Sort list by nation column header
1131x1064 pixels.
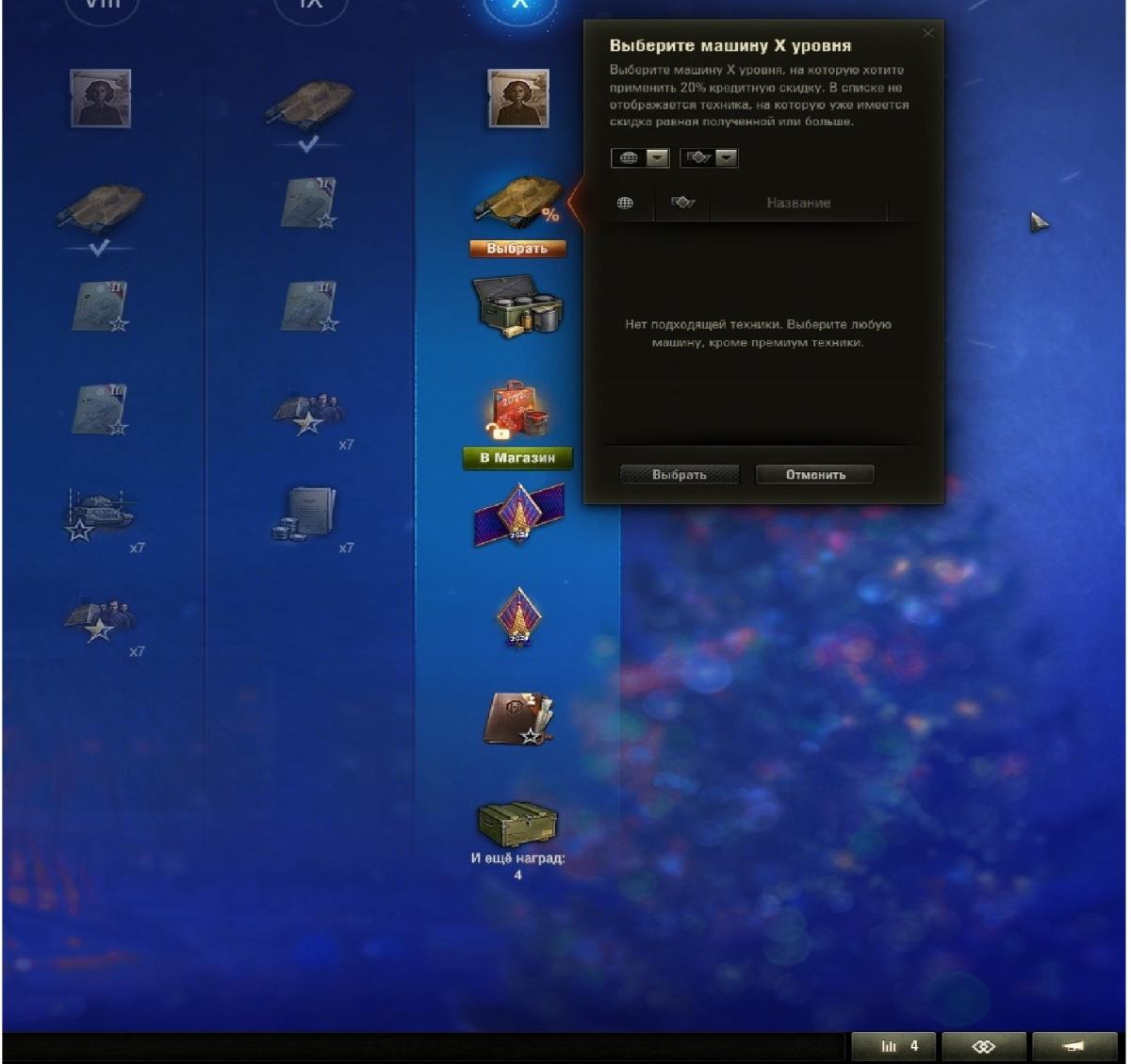625,203
